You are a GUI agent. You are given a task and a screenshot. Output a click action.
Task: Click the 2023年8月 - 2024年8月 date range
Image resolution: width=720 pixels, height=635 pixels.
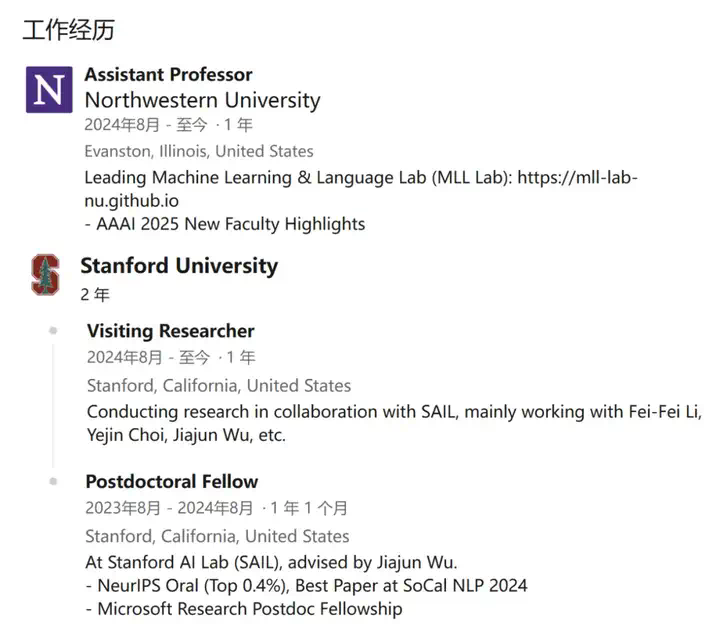click(x=169, y=508)
